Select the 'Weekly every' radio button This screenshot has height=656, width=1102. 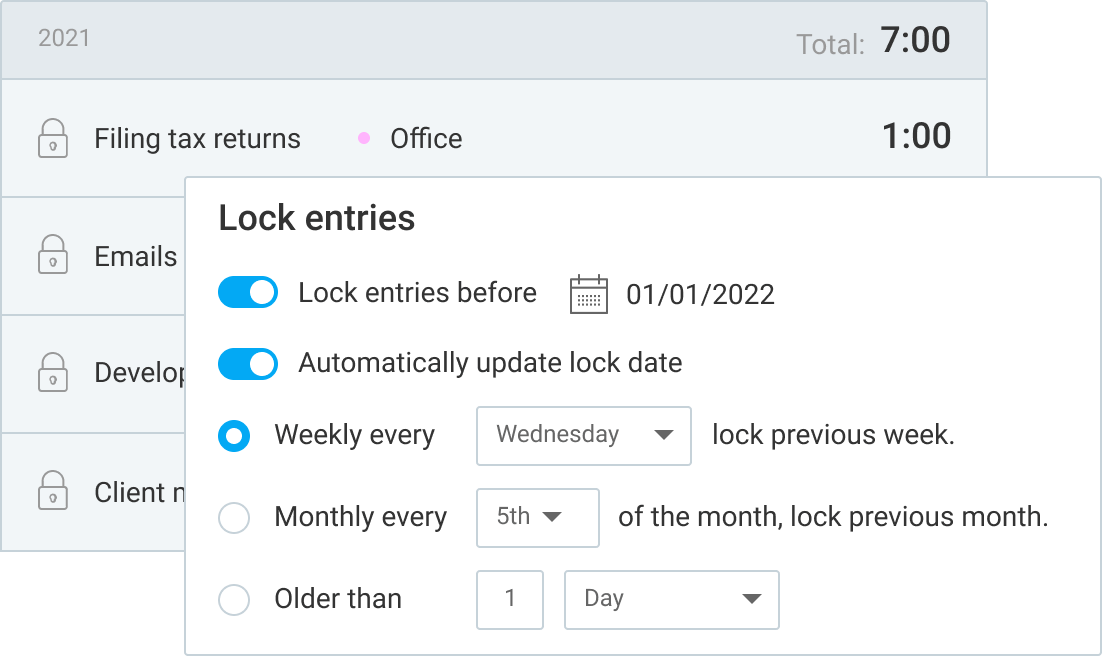point(234,436)
